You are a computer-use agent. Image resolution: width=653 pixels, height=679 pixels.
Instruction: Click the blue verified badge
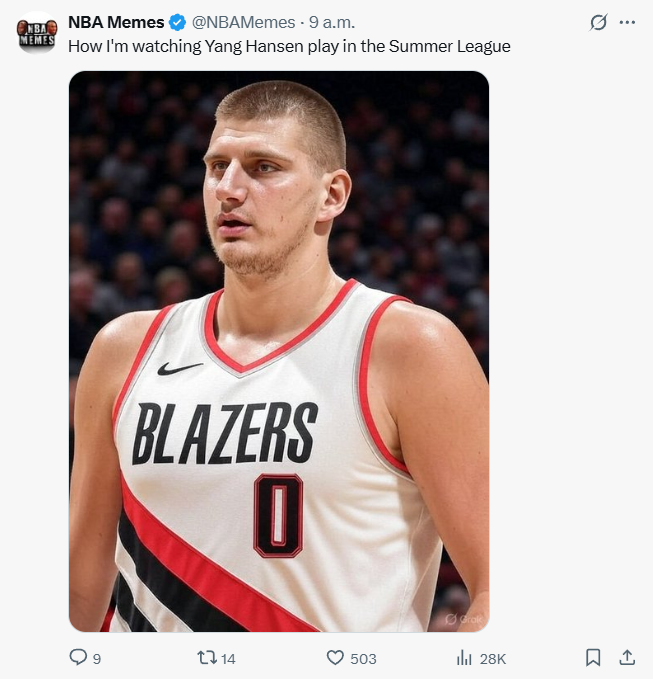click(176, 22)
